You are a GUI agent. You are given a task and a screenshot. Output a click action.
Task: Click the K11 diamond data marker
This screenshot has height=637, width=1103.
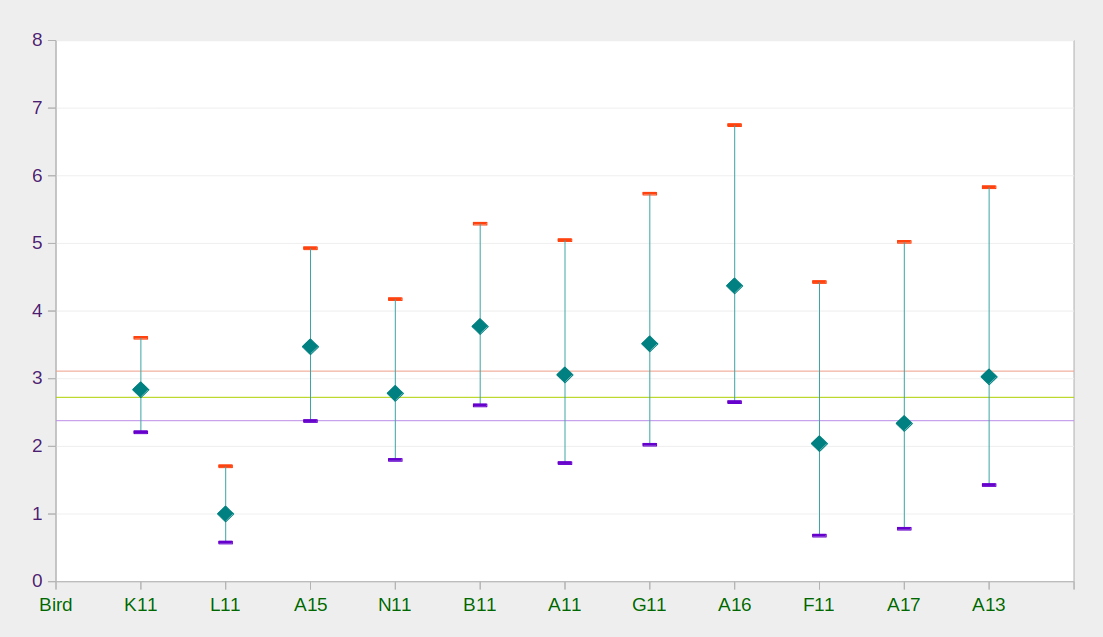[x=141, y=390]
